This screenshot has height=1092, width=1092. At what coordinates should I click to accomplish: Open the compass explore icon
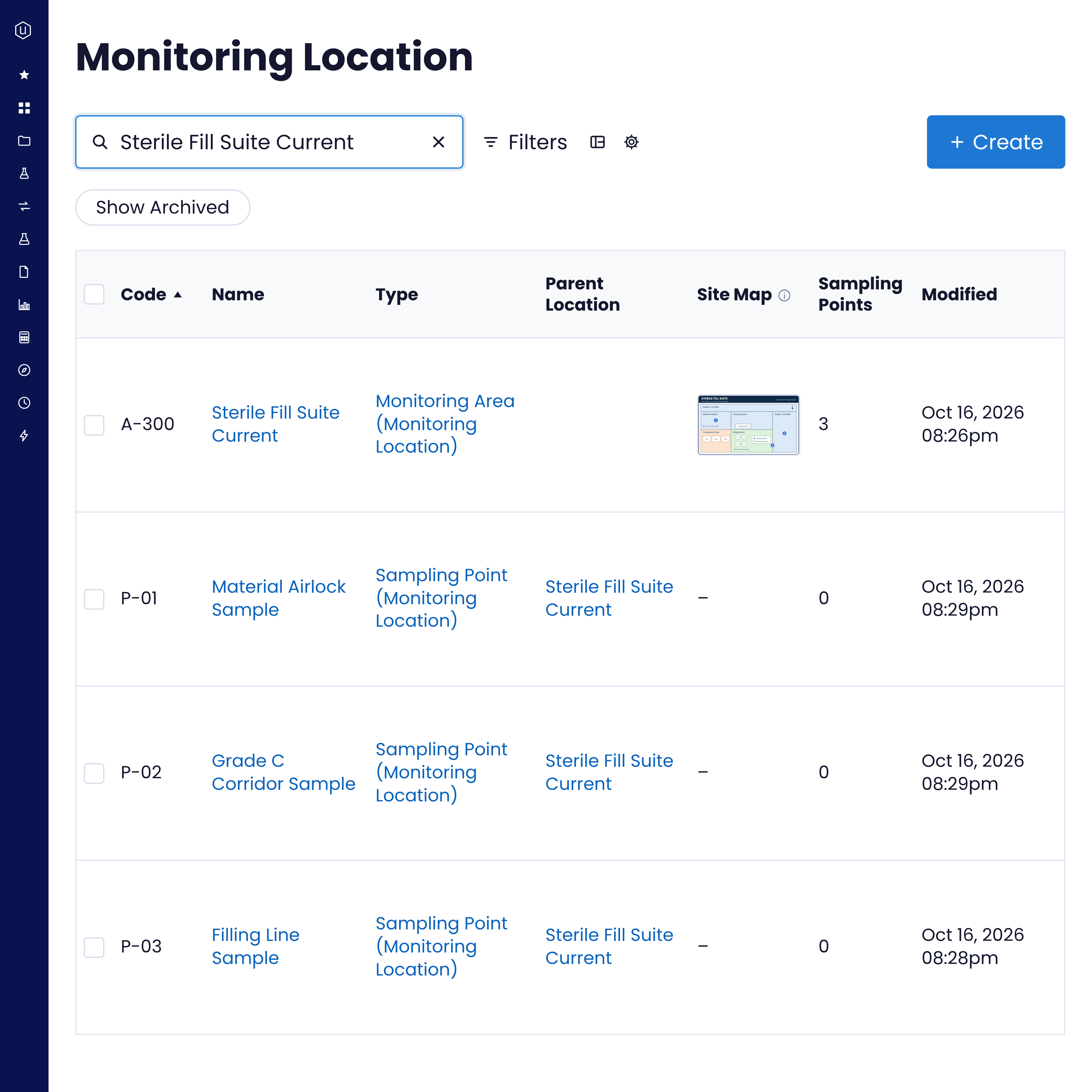(x=24, y=370)
